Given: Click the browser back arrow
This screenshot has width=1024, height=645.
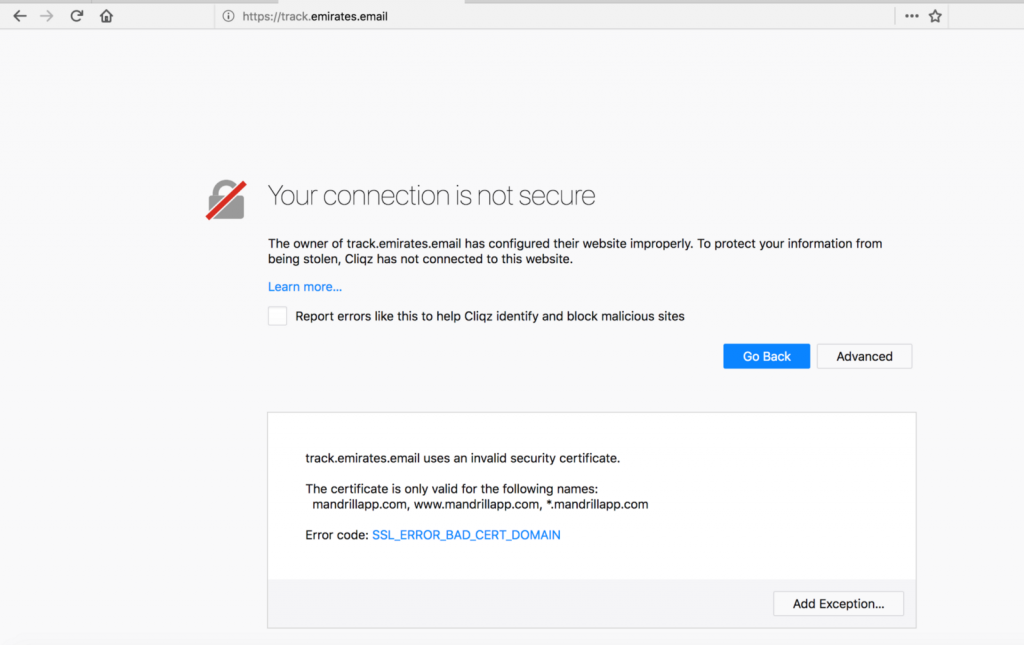Looking at the screenshot, I should (x=20, y=16).
